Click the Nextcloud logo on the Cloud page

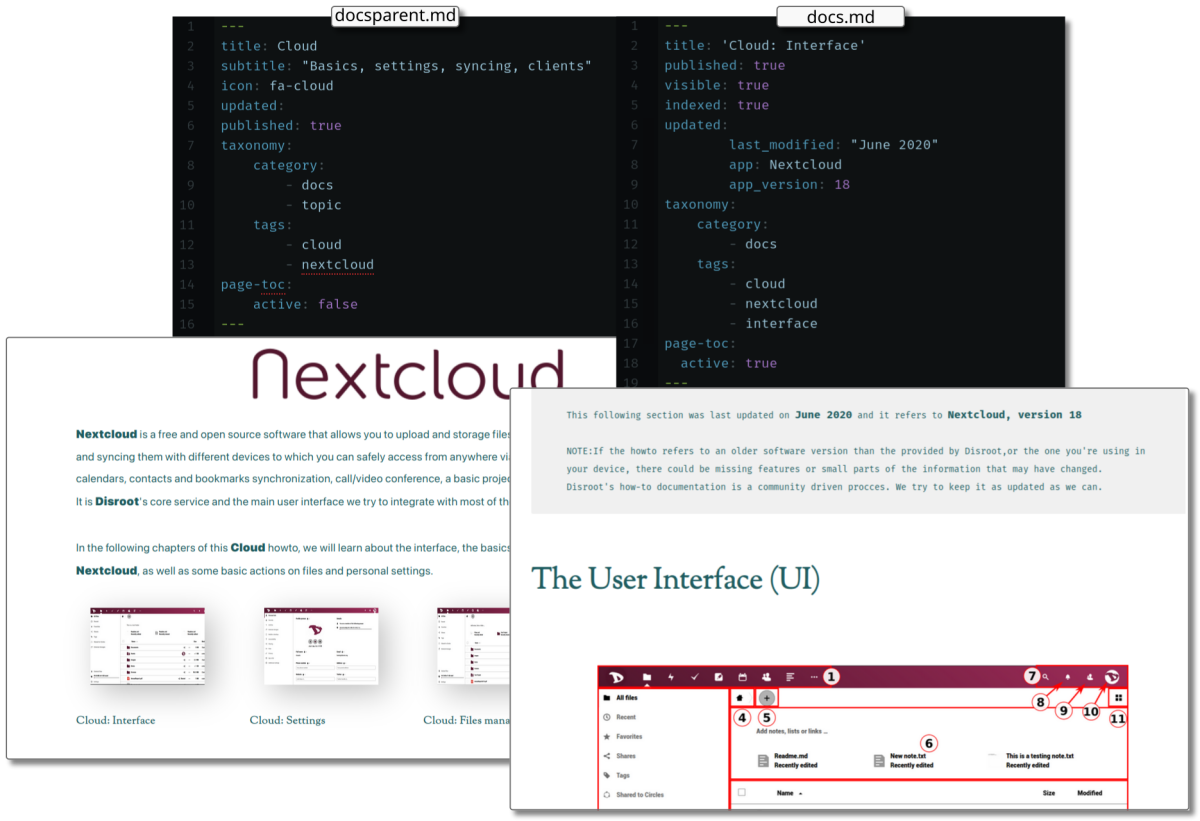pos(408,375)
